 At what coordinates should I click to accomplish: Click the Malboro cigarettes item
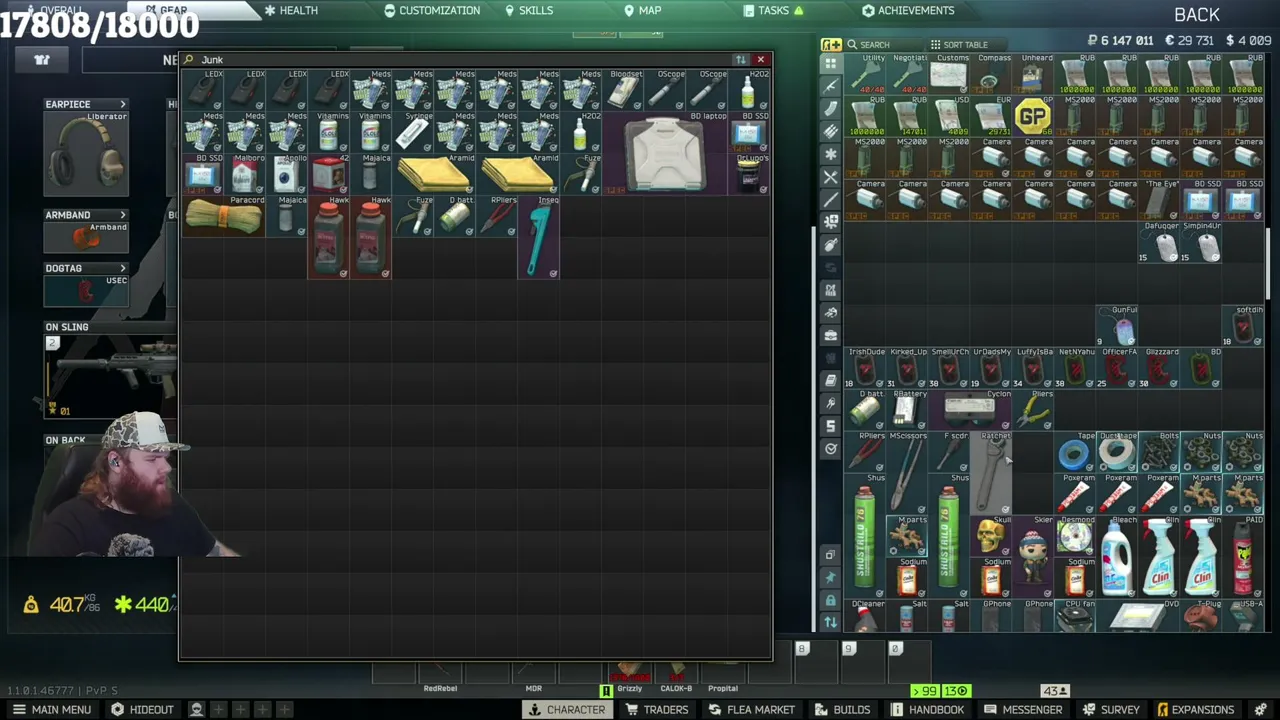tap(244, 174)
